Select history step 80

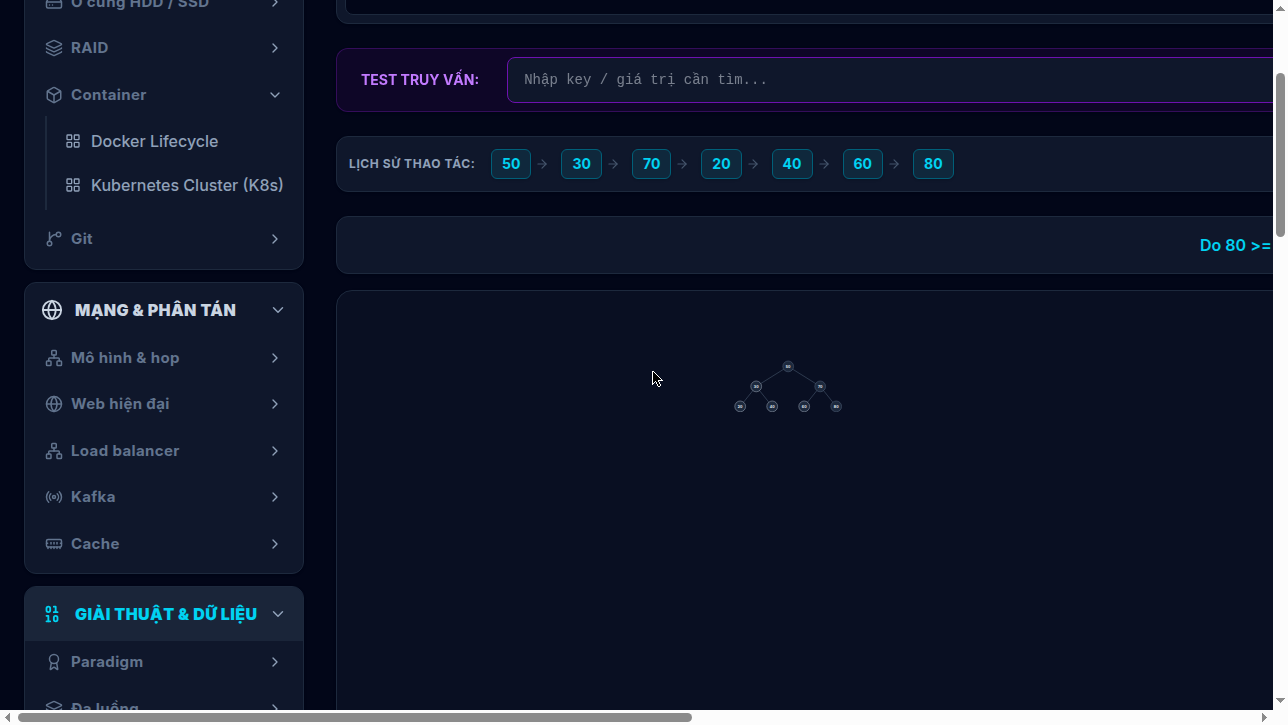[933, 164]
